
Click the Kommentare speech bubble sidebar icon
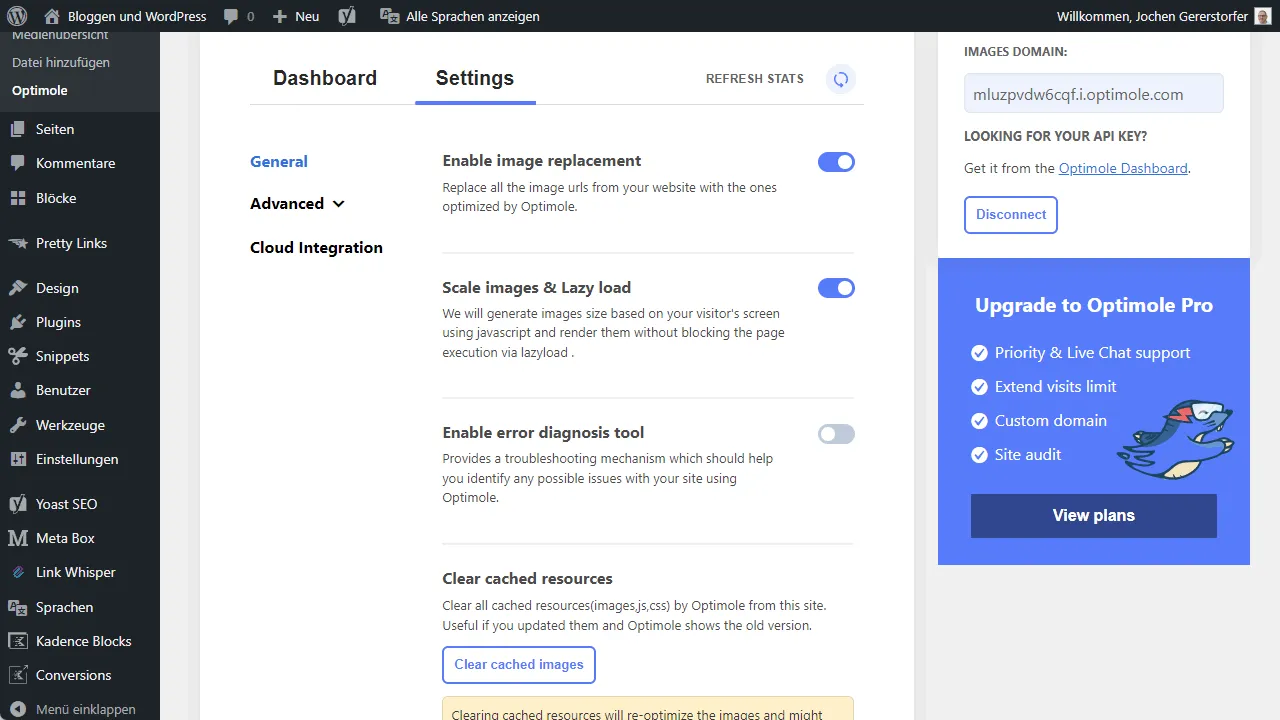click(x=17, y=163)
